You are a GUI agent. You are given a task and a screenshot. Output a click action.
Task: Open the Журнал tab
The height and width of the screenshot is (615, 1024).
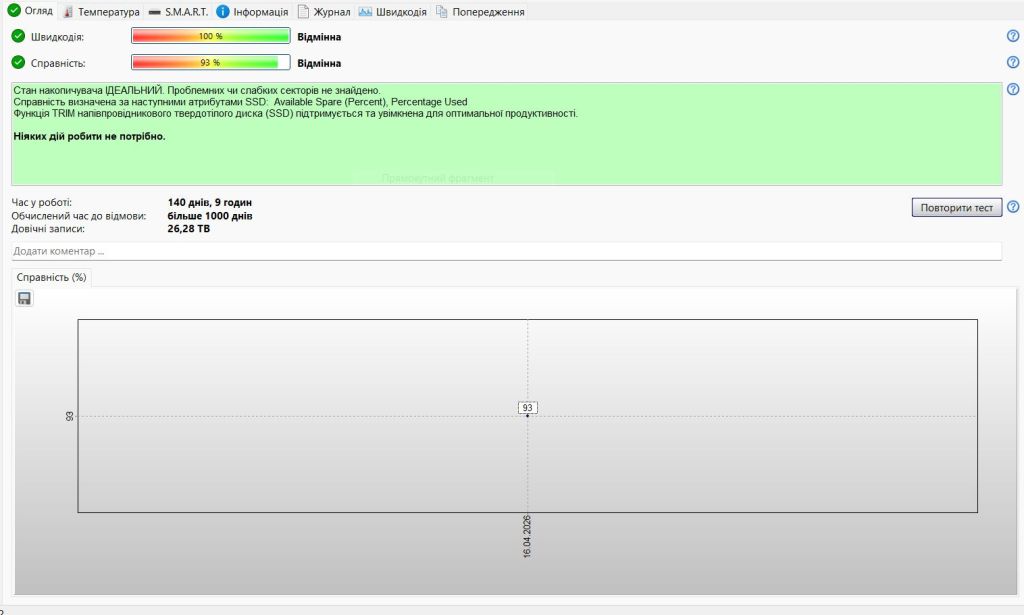[x=324, y=12]
